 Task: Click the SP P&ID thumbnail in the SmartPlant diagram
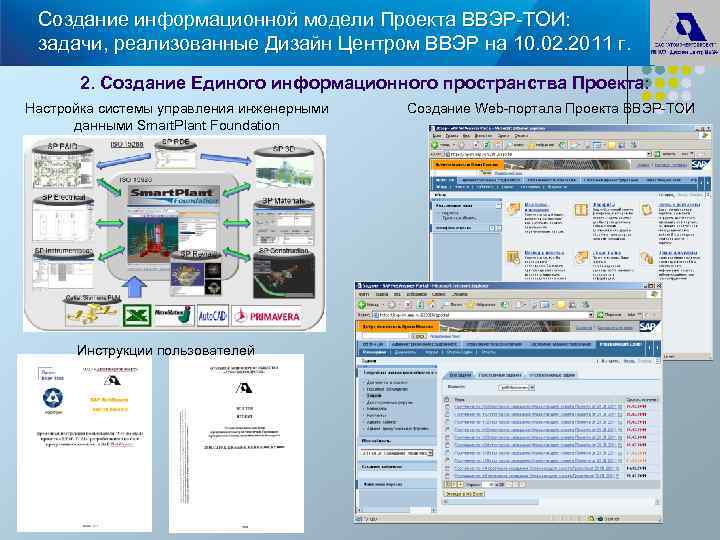pos(63,168)
